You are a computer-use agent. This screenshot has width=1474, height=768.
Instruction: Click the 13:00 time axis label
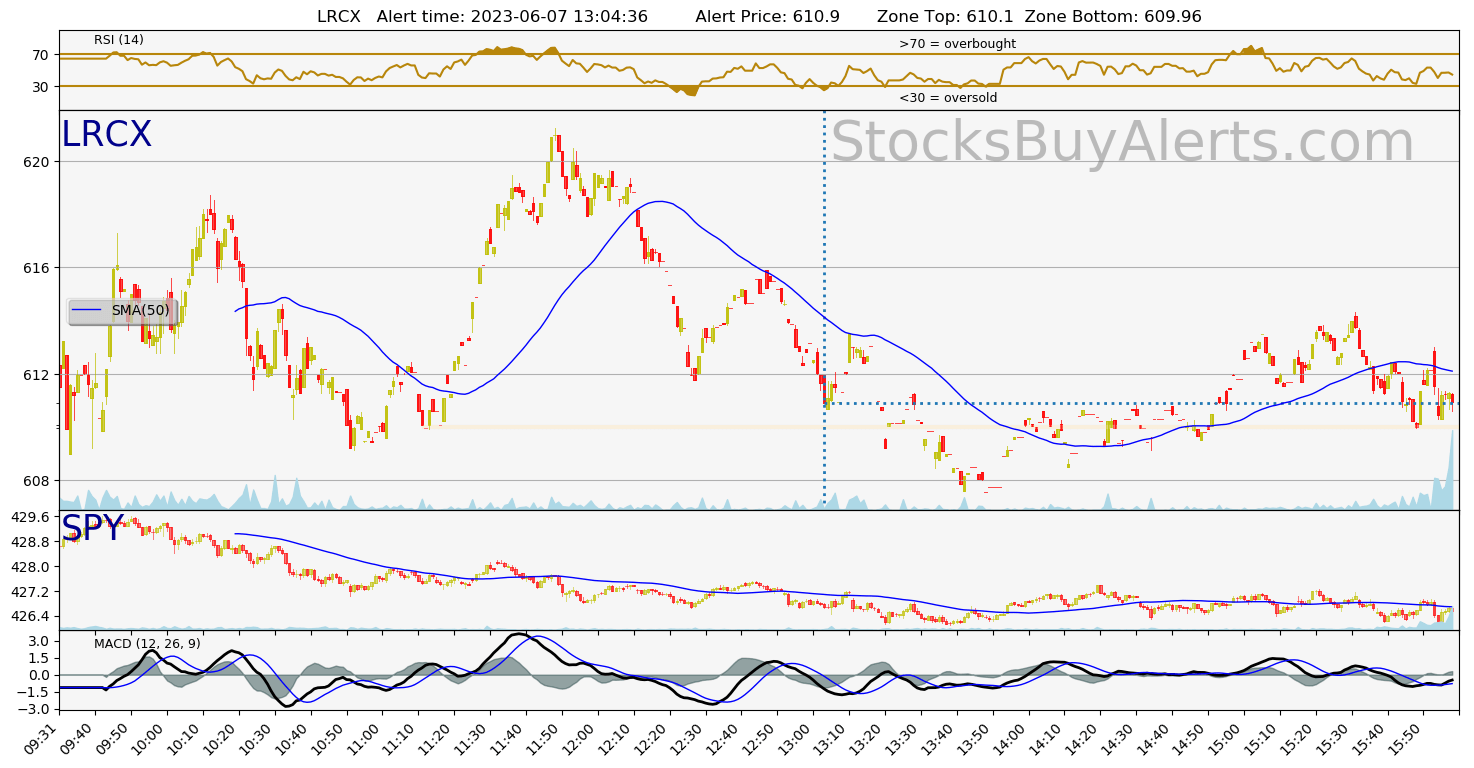(x=796, y=739)
